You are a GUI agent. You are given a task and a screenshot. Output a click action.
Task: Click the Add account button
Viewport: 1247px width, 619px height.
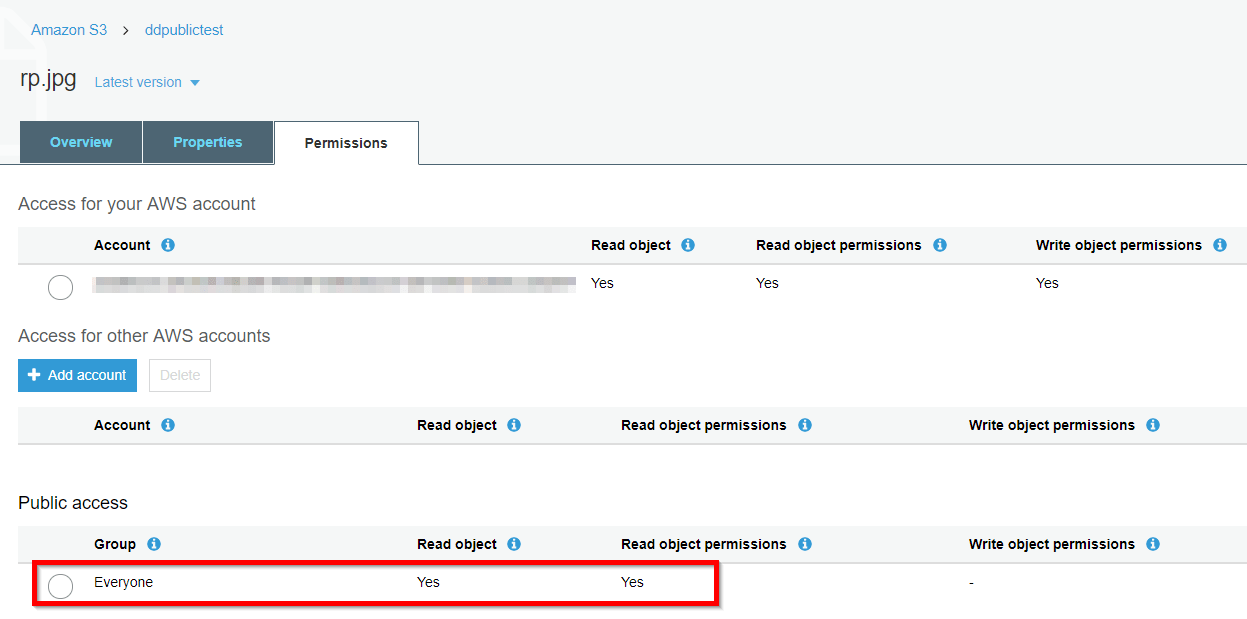click(x=77, y=375)
